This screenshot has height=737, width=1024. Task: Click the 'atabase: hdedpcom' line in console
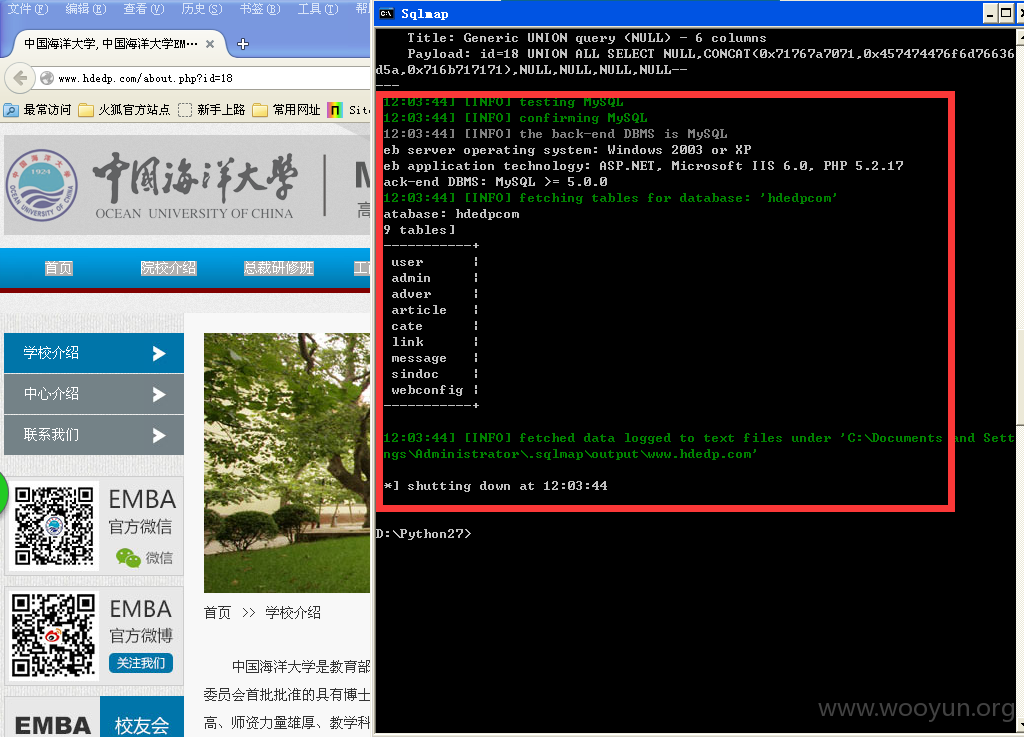tap(451, 214)
